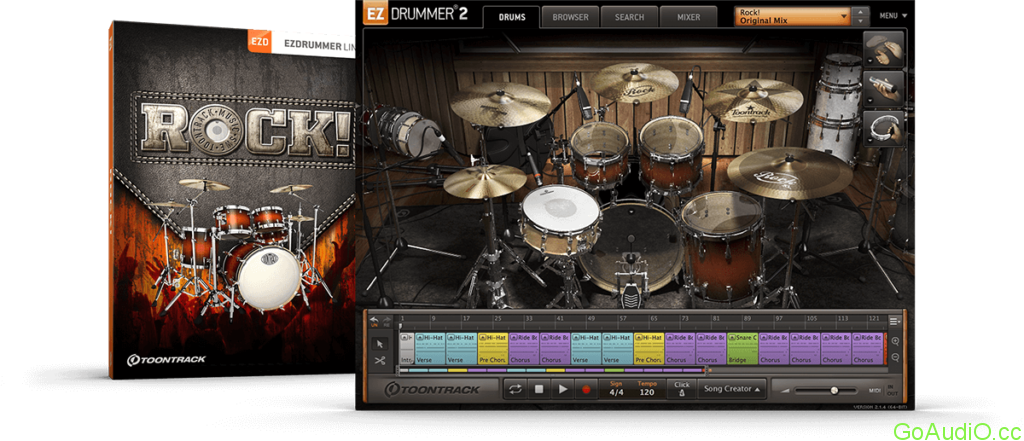Expand the Song Creator panel
Viewport: 1024px width, 441px height.
point(732,389)
